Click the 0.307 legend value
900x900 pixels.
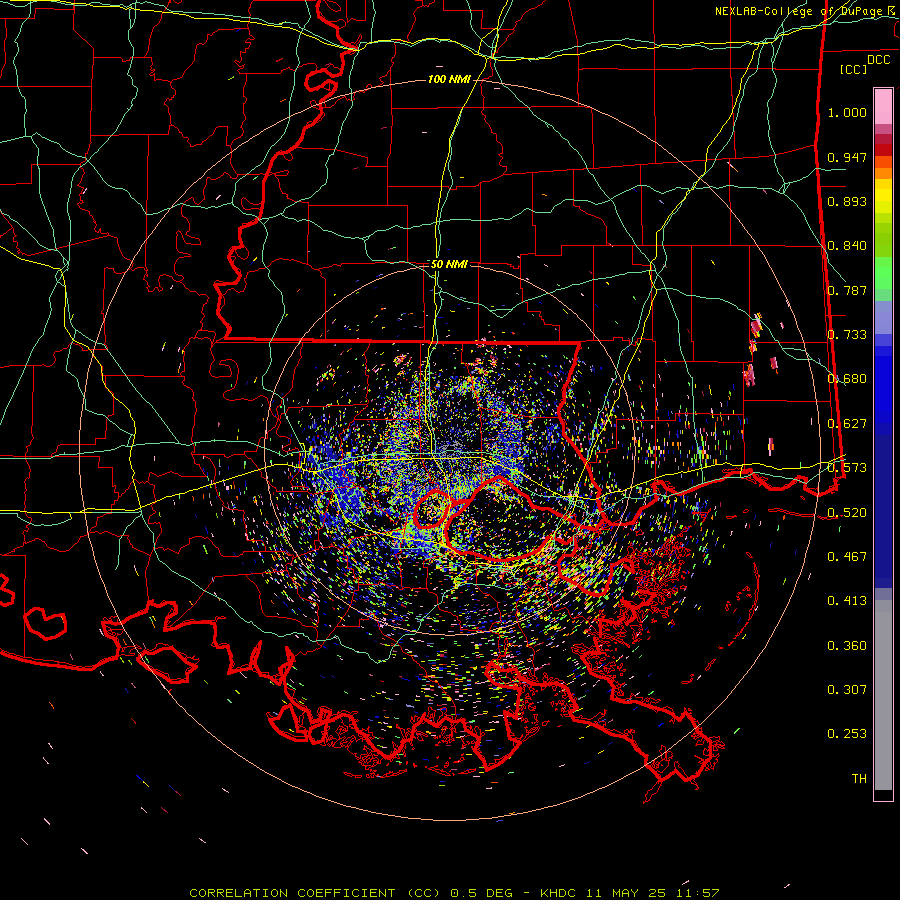coord(847,690)
